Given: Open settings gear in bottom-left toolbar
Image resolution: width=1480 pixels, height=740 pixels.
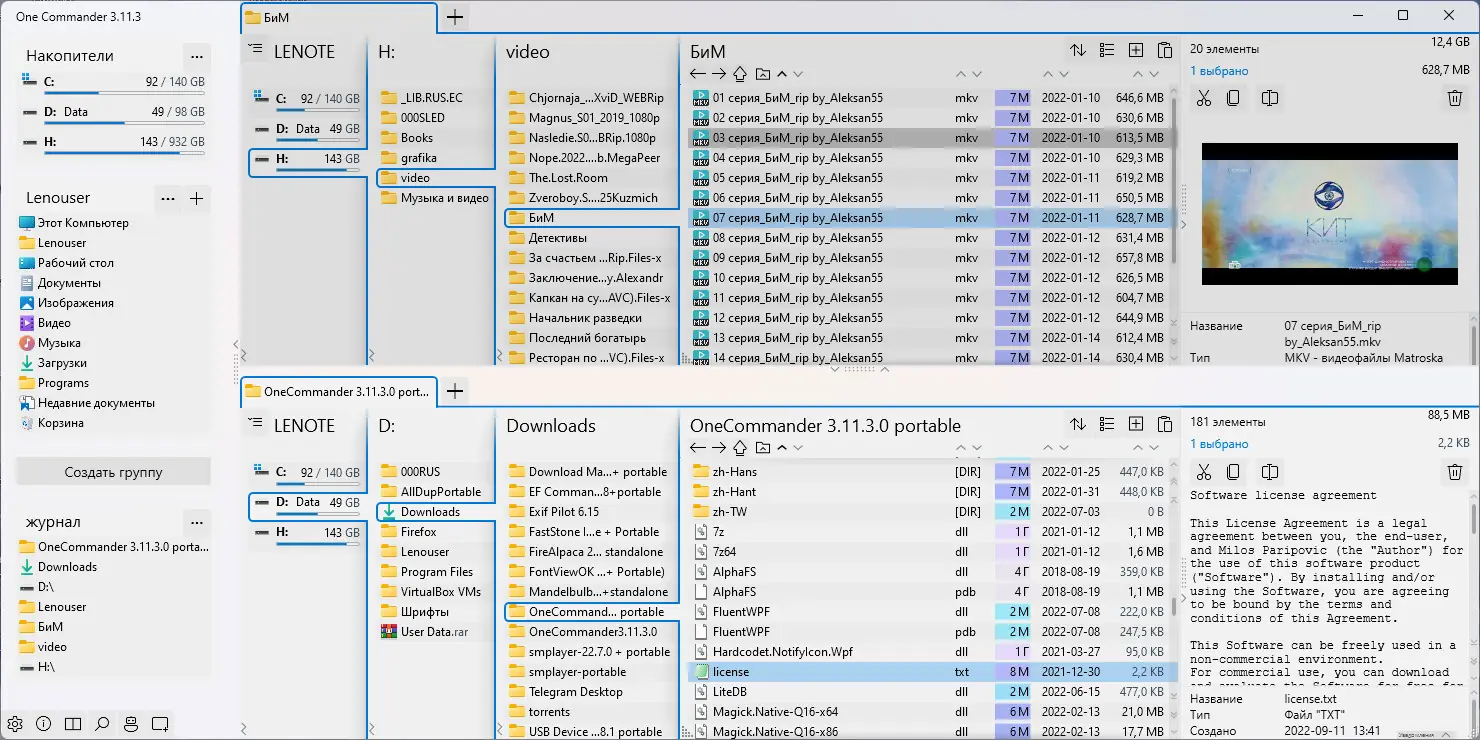Looking at the screenshot, I should click(15, 723).
